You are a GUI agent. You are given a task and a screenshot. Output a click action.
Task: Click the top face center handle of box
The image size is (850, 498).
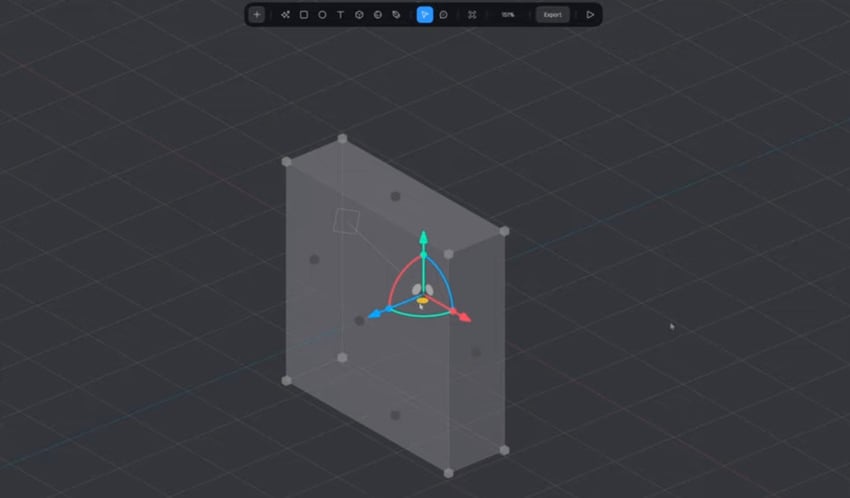click(x=395, y=196)
